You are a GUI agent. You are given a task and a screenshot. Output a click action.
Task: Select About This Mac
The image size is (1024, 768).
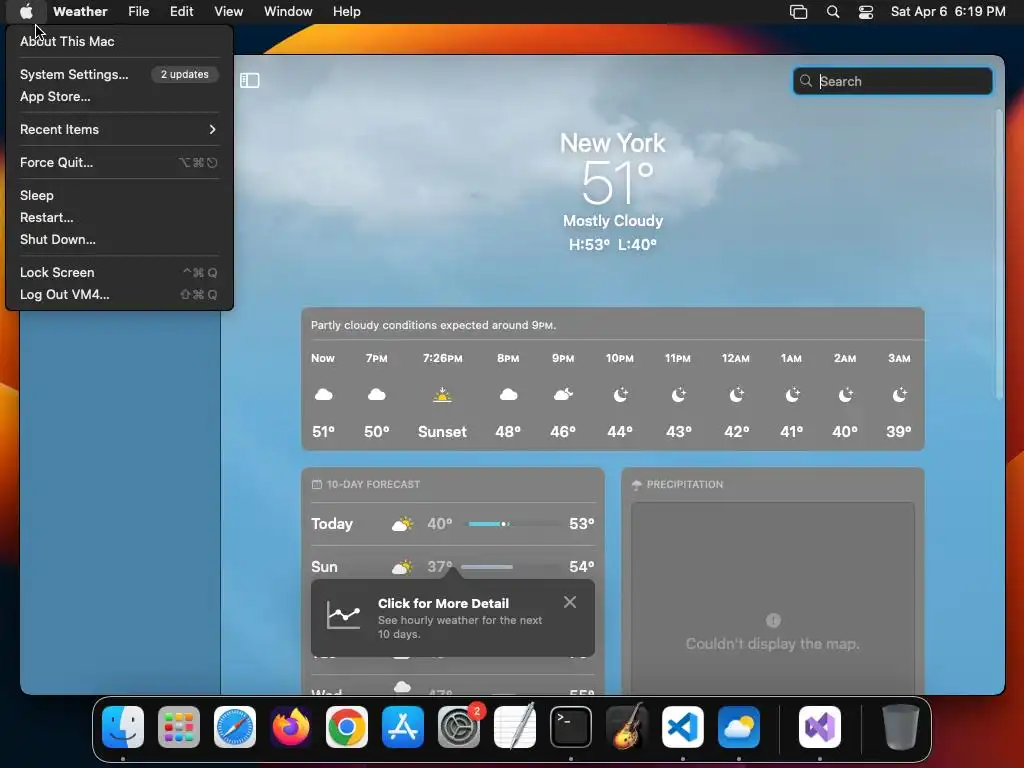[120, 41]
